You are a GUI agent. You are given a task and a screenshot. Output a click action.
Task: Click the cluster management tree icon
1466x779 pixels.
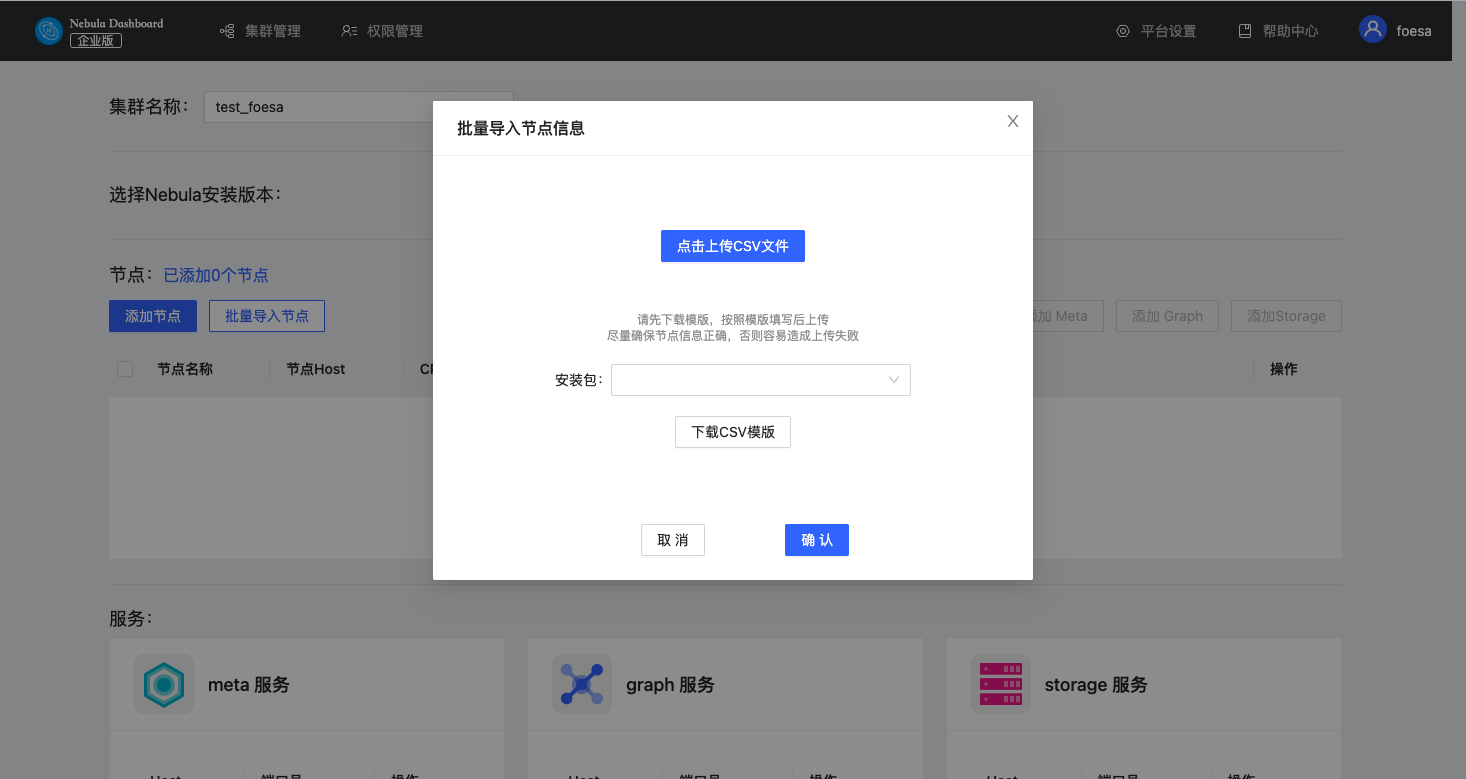(x=227, y=31)
